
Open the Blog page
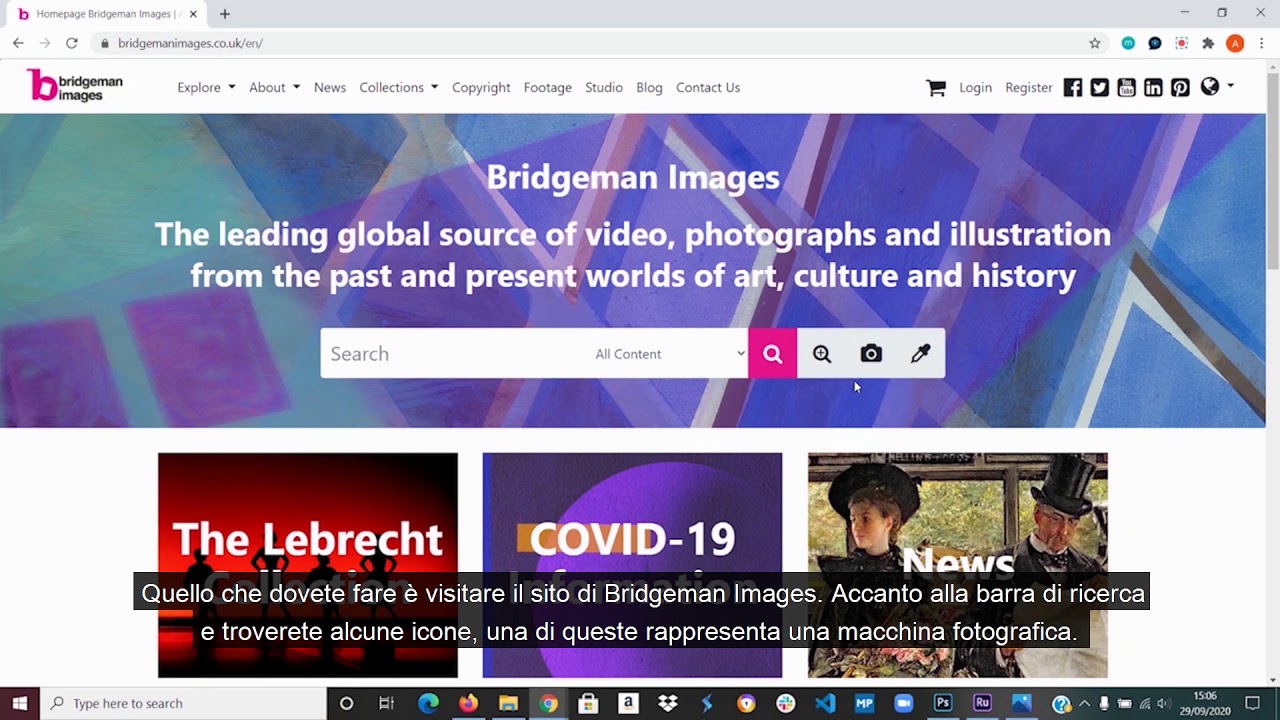649,87
